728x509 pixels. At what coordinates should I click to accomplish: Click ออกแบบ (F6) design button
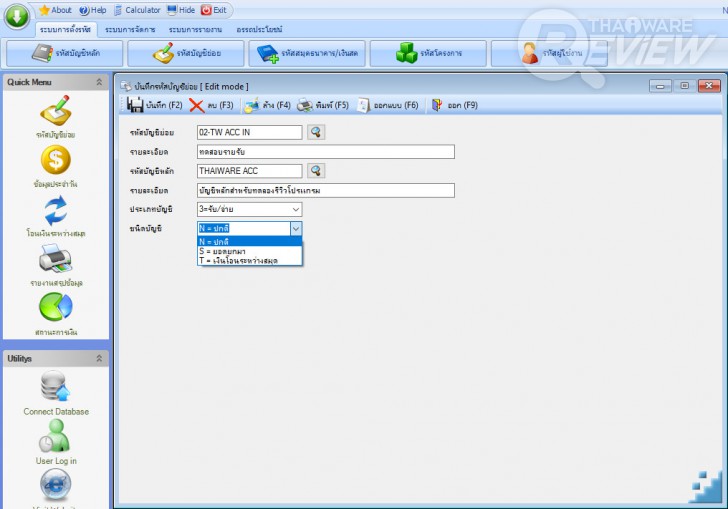click(x=388, y=105)
